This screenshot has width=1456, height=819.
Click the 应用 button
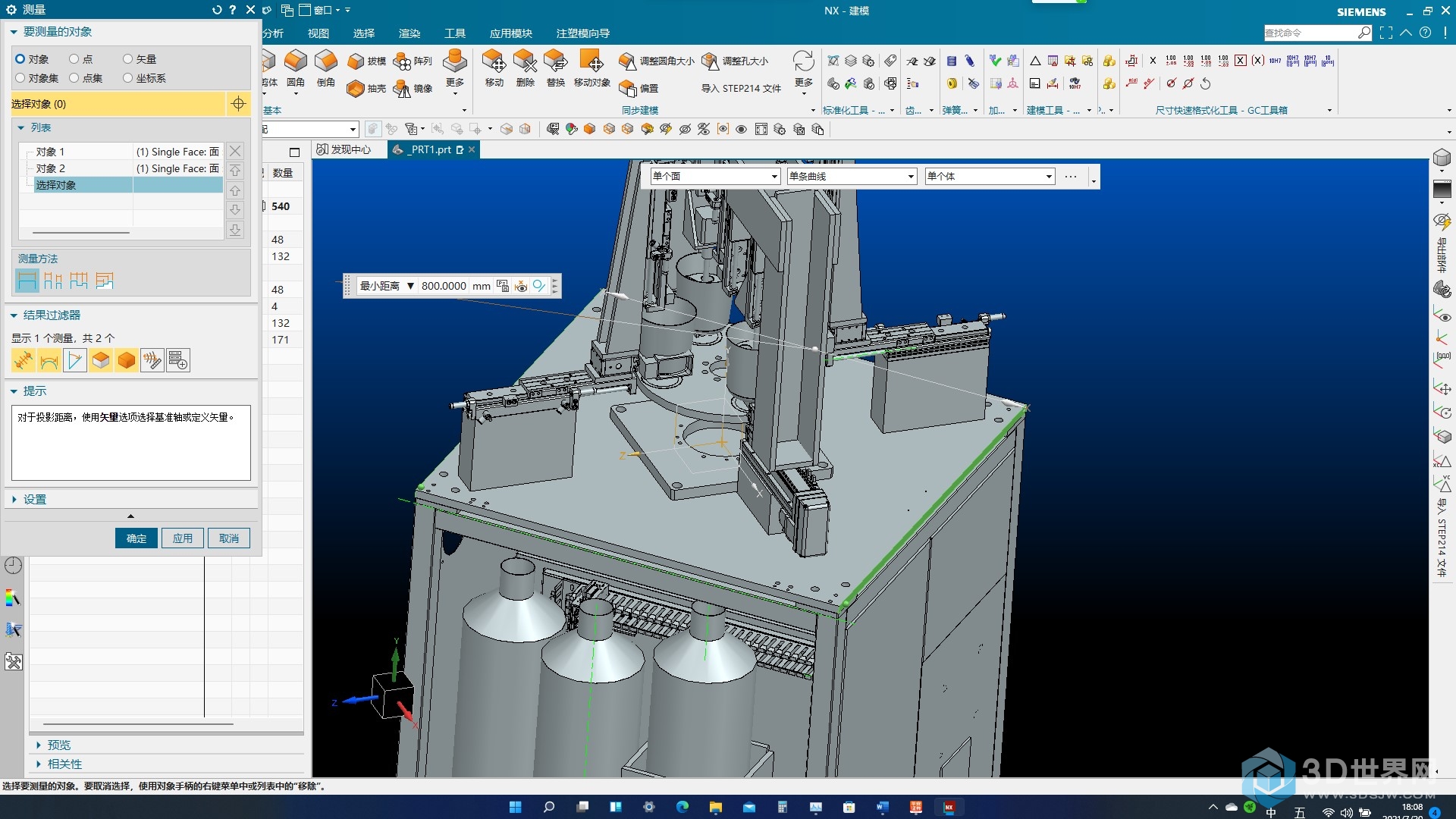coord(183,538)
